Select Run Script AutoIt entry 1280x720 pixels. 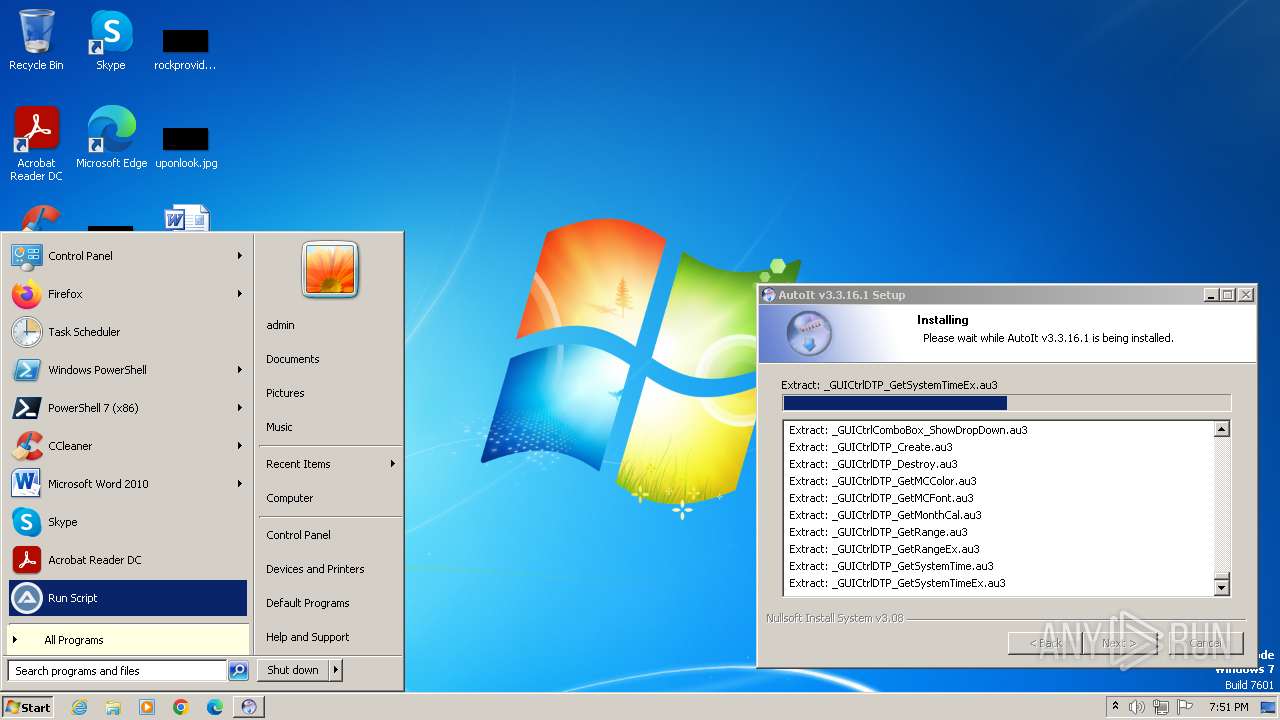pyautogui.click(x=128, y=598)
